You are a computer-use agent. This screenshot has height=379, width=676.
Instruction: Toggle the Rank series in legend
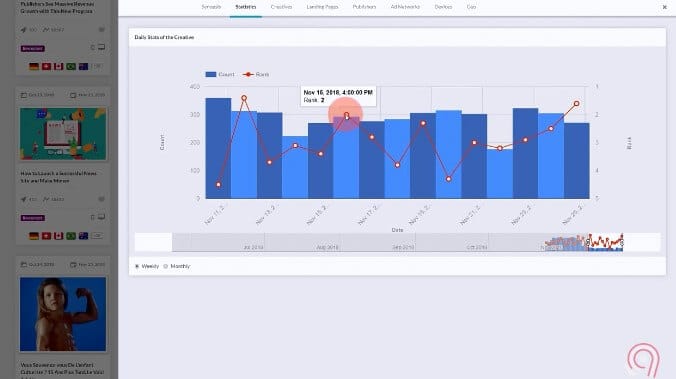[x=256, y=75]
